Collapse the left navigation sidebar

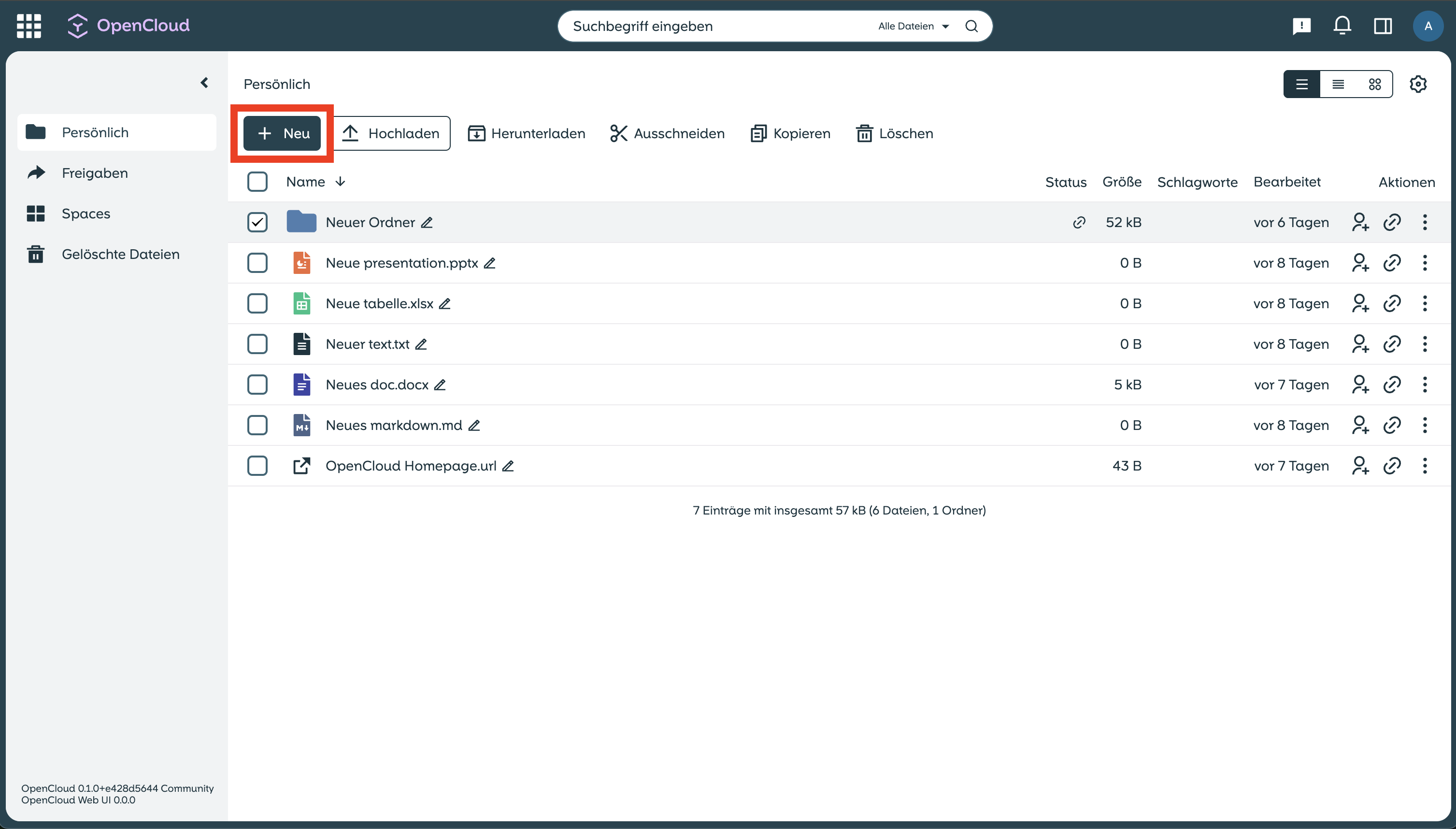pyautogui.click(x=204, y=83)
